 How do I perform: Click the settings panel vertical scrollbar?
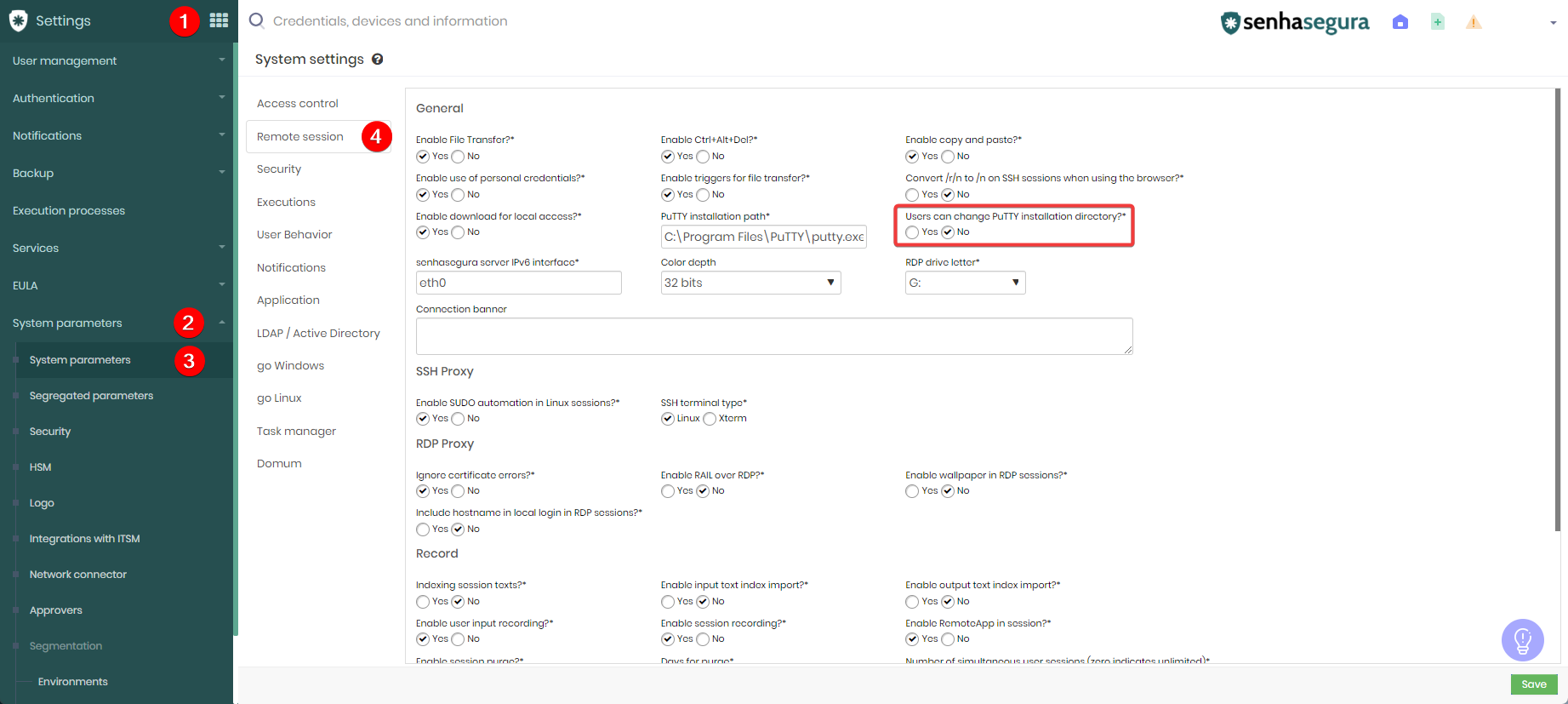pos(1557,310)
